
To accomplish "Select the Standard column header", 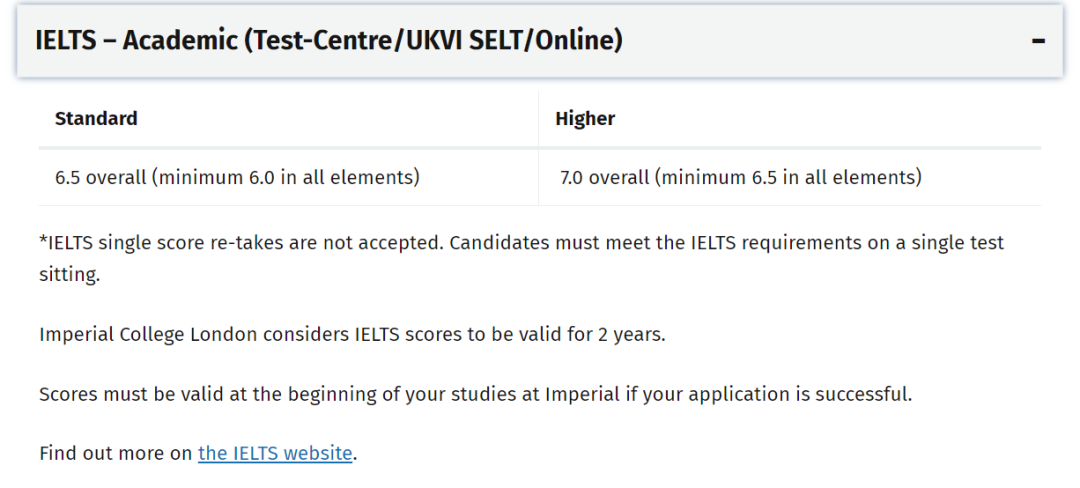I will (96, 118).
